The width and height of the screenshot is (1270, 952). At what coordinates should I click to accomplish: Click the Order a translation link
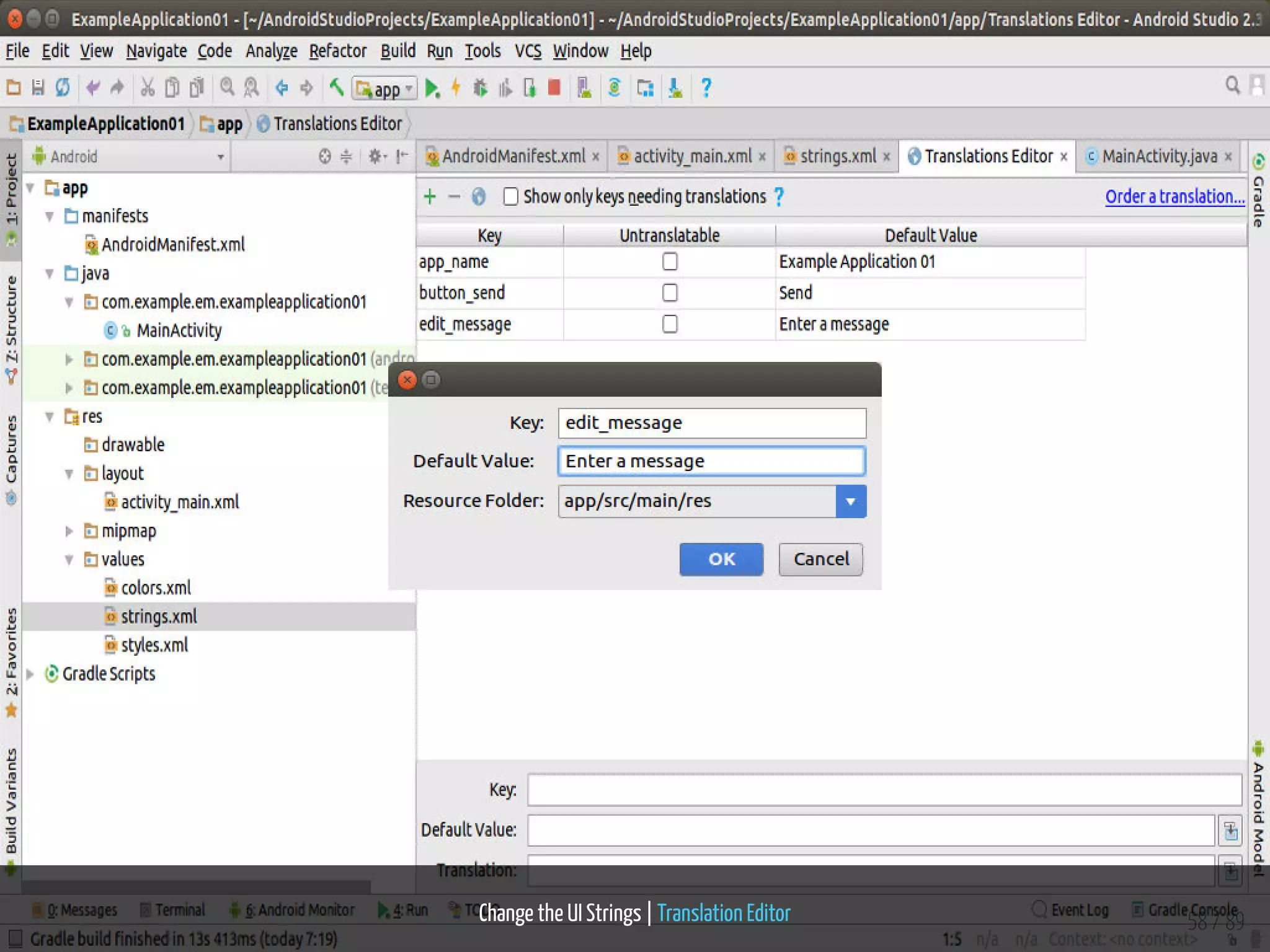pyautogui.click(x=1175, y=196)
